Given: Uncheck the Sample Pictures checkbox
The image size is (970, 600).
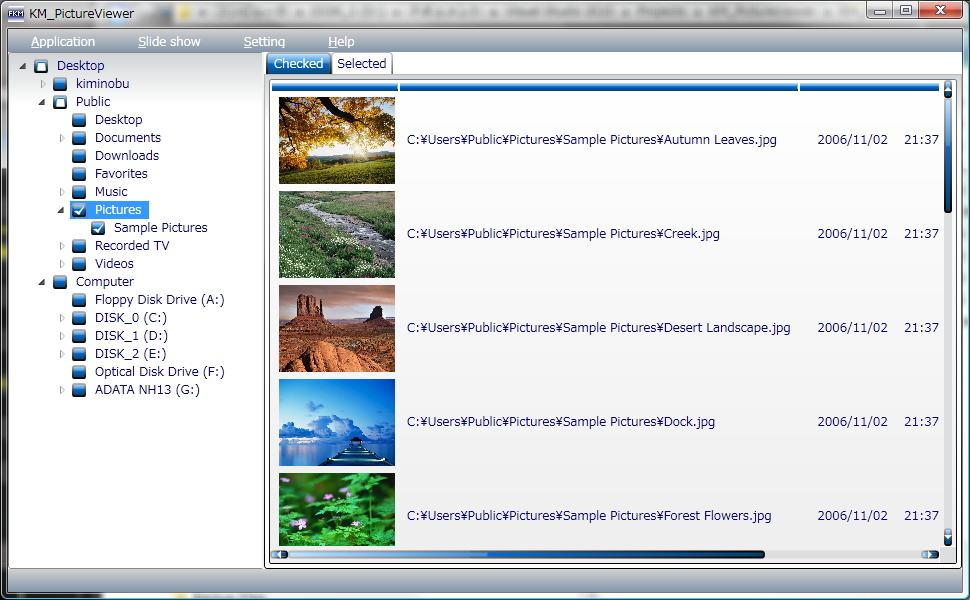Looking at the screenshot, I should point(98,228).
